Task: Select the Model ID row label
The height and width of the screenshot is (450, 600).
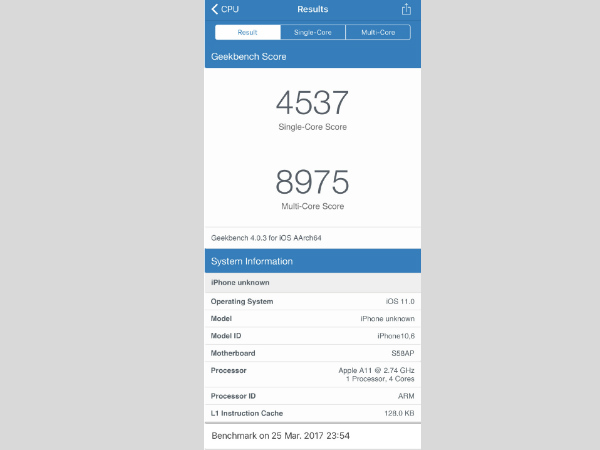Action: 226,336
